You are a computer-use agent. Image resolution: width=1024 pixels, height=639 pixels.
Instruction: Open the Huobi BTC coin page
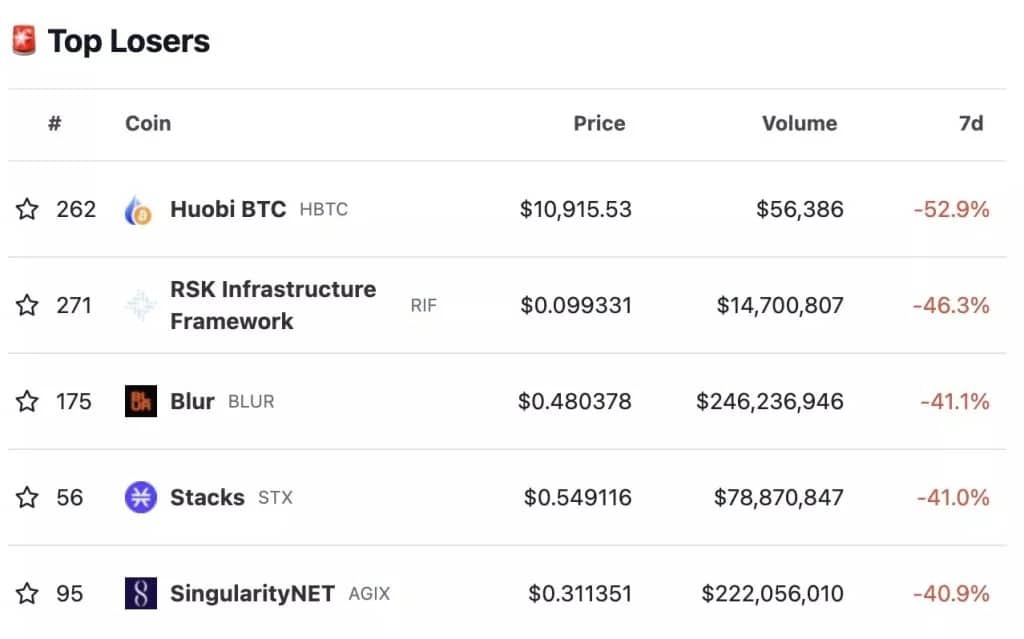[228, 209]
